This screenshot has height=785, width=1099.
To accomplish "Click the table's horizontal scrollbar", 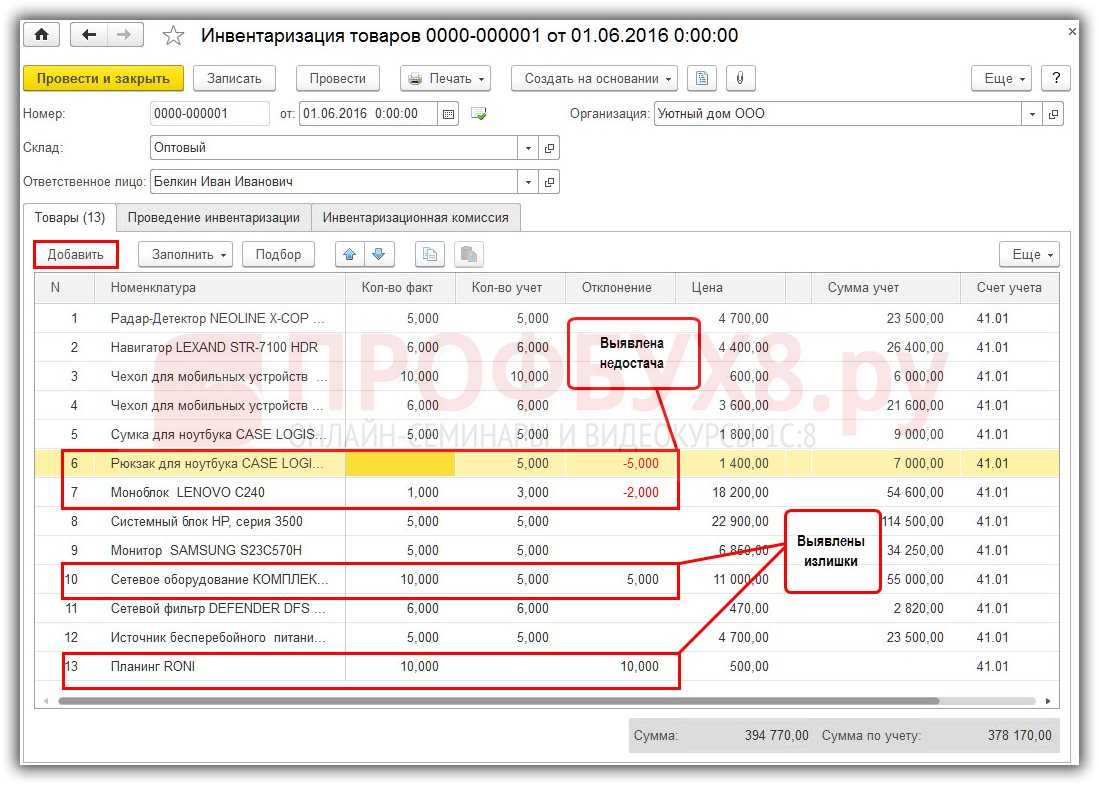I will coord(500,701).
